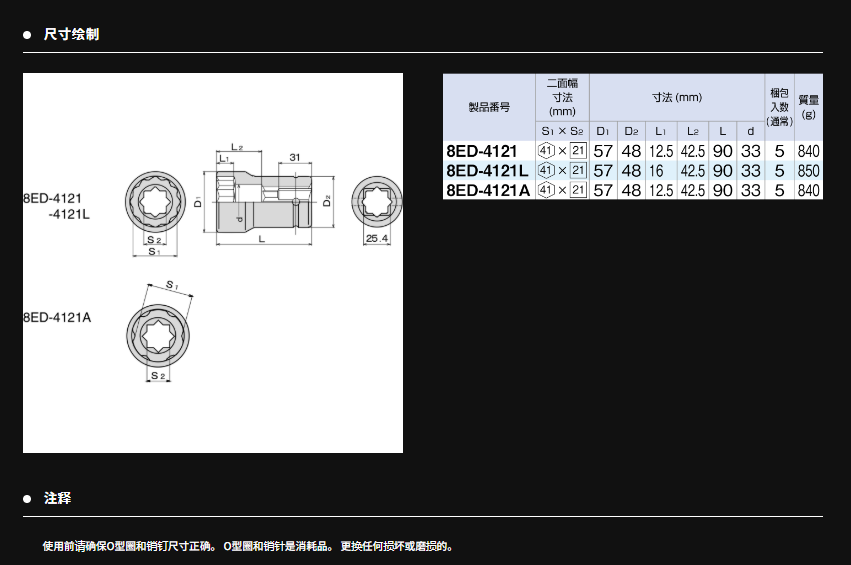This screenshot has height=565, width=851.
Task: Click the bullet beside the 尺寸绘制 heading
Action: click(x=28, y=35)
